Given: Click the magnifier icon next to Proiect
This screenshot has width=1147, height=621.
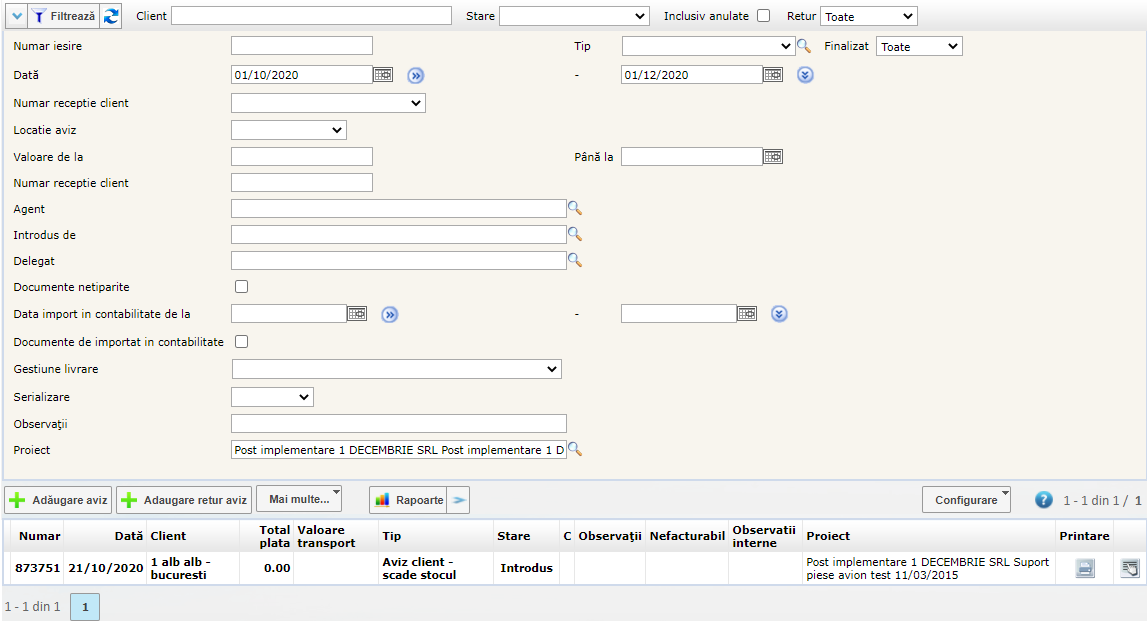Looking at the screenshot, I should tap(575, 450).
